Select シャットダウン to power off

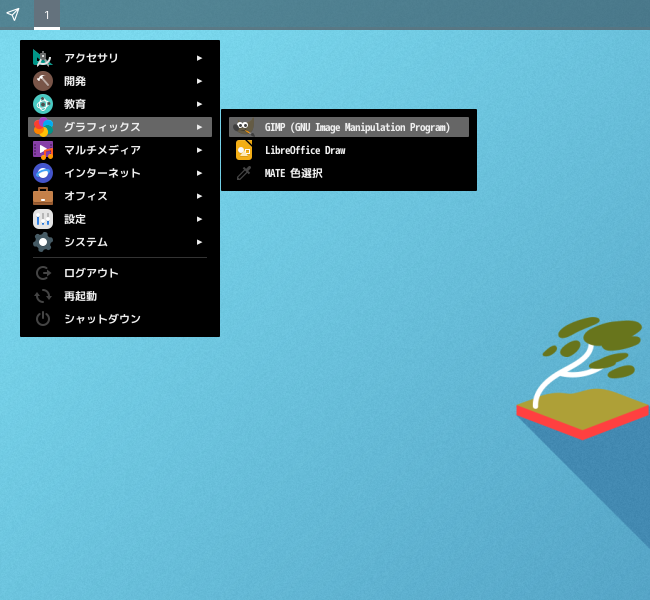(x=102, y=319)
